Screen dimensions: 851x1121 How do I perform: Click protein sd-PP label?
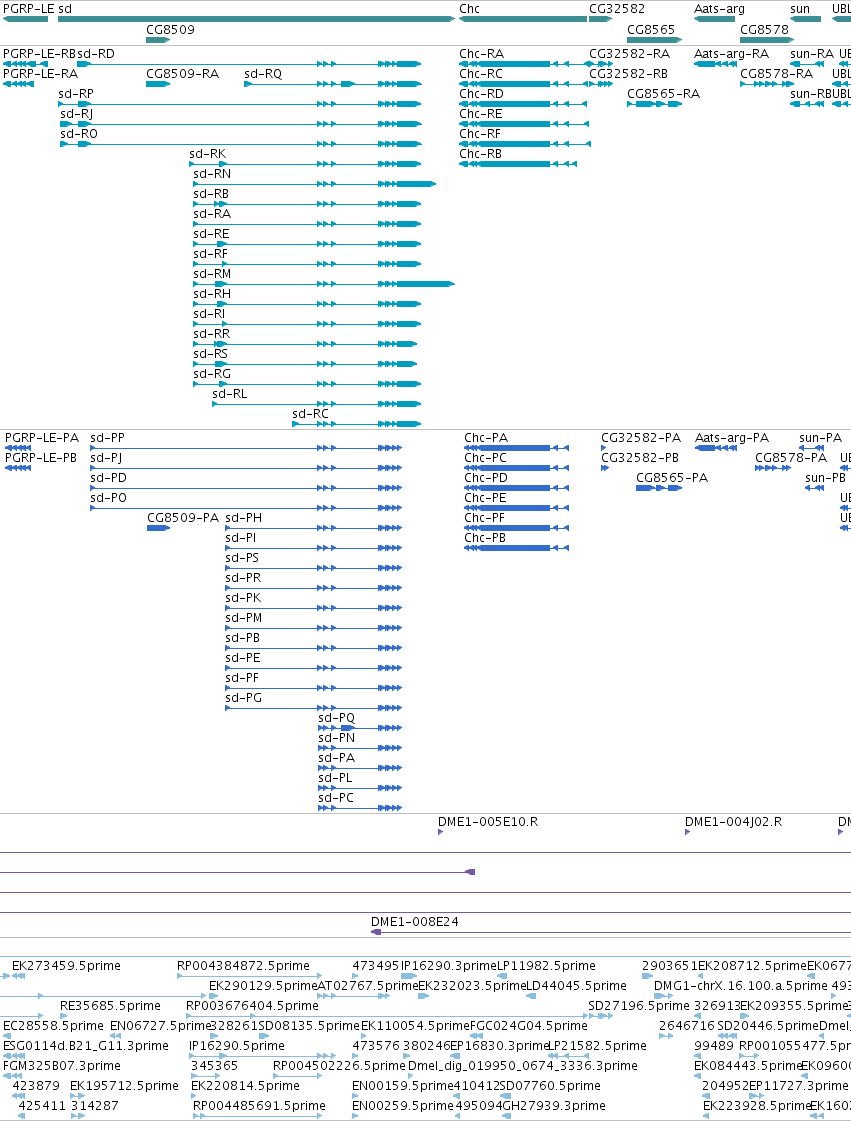click(x=107, y=438)
